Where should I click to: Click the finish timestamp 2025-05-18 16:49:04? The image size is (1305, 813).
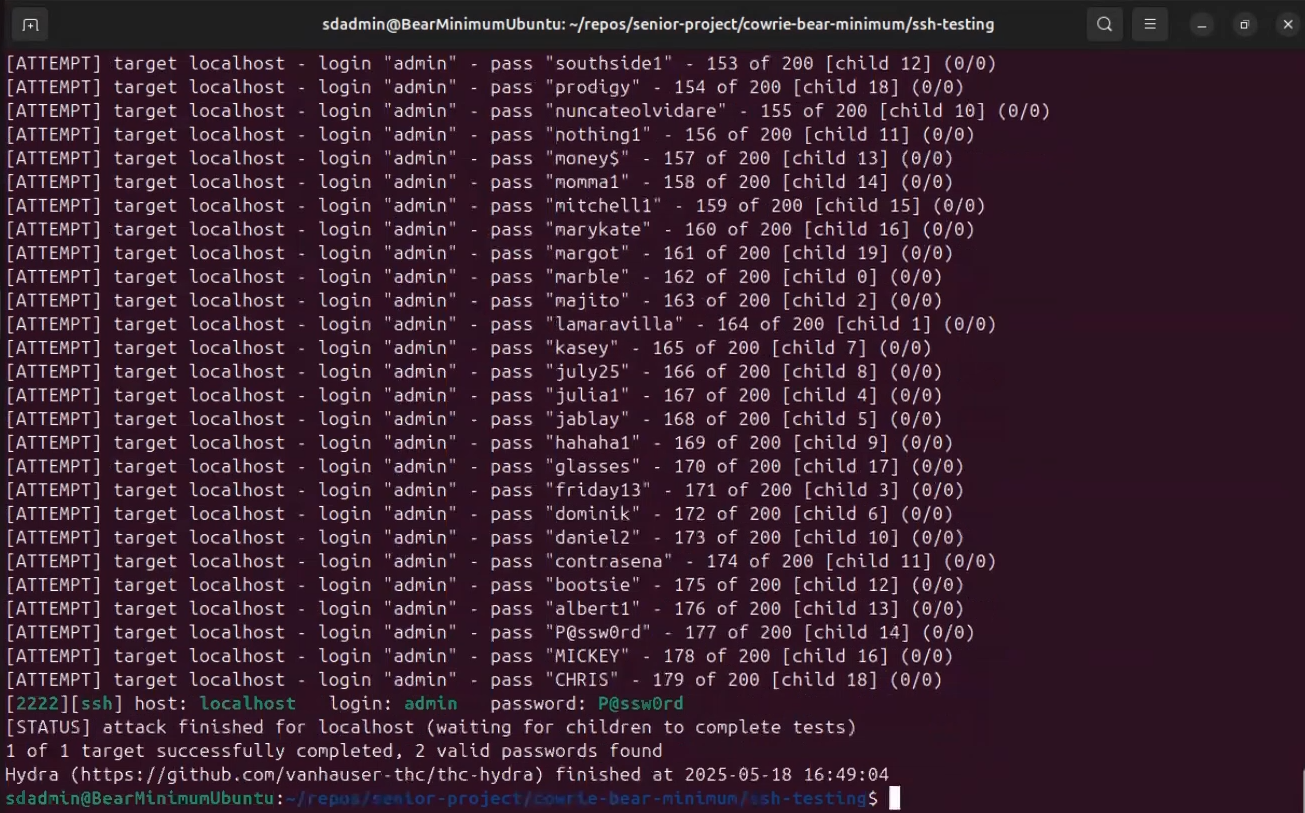787,774
